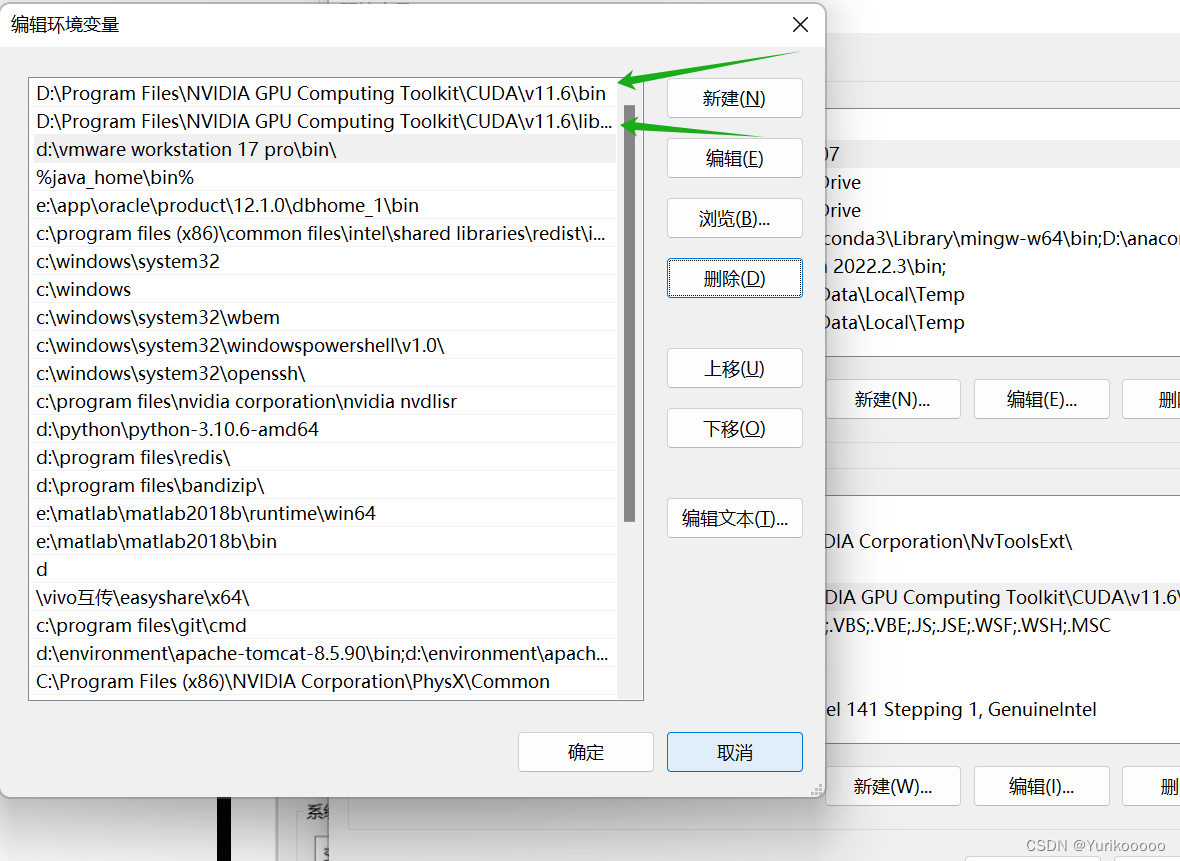
Task: Select d:\program files\bandizip\ entry
Action: tap(325, 485)
